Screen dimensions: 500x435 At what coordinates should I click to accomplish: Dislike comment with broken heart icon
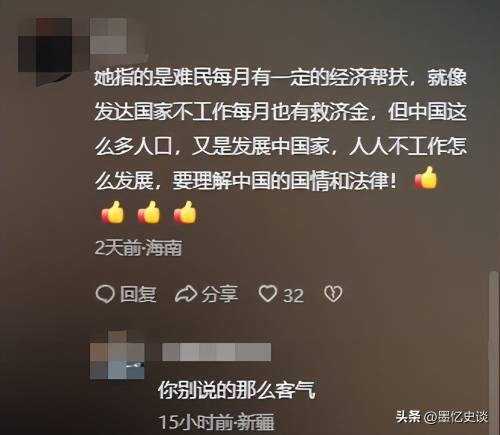point(333,294)
